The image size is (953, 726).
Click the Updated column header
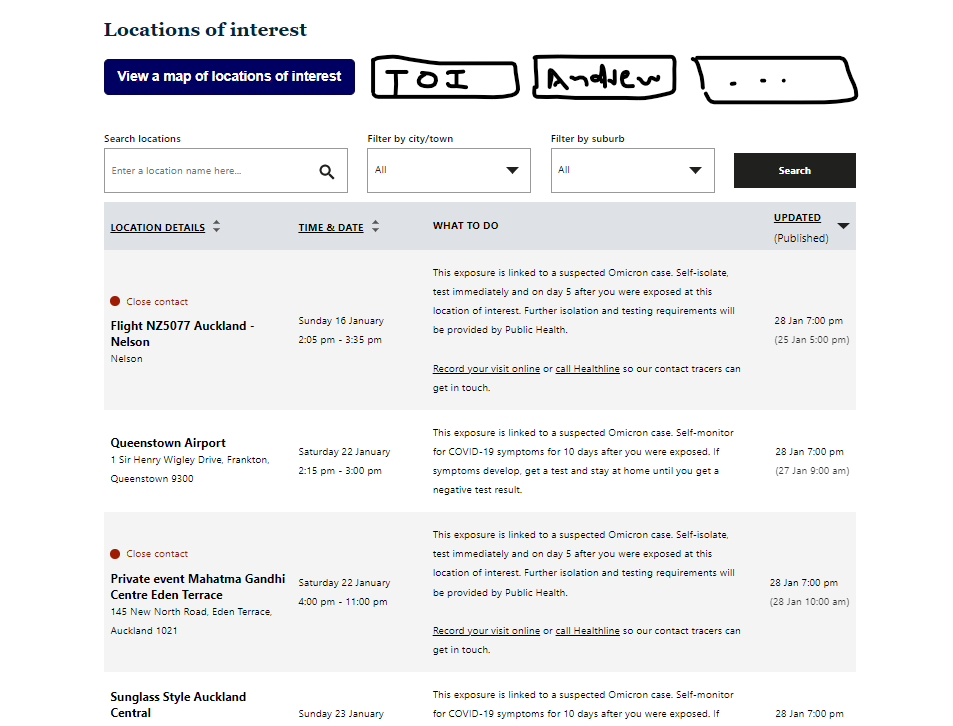click(x=797, y=217)
